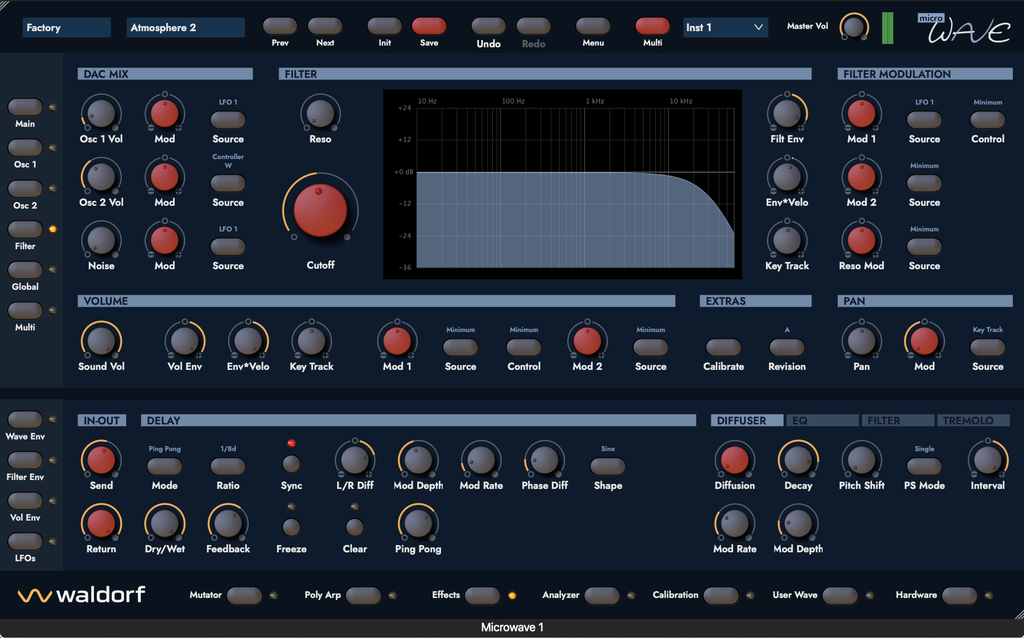Screen dimensions: 1024x638
Task: Click the delay Mod Depth knob
Action: pos(418,459)
